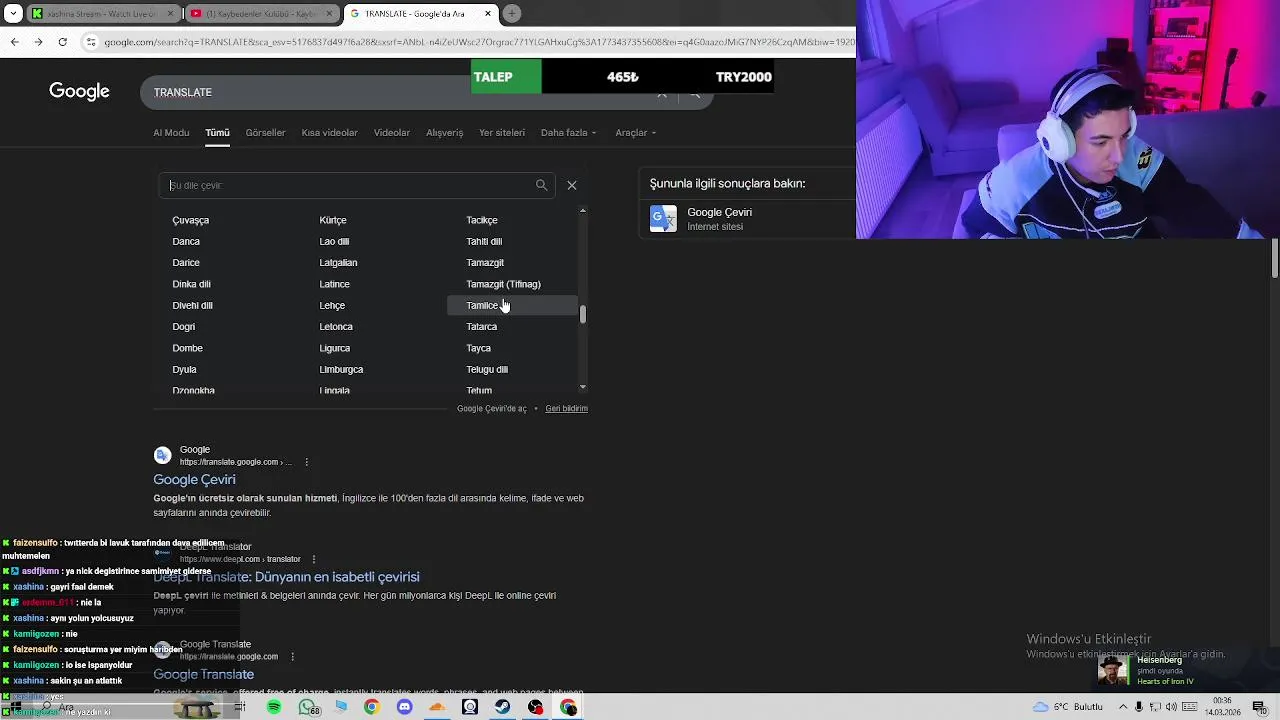This screenshot has width=1280, height=720.
Task: Select Kürtçe from the language list
Action: (x=333, y=220)
